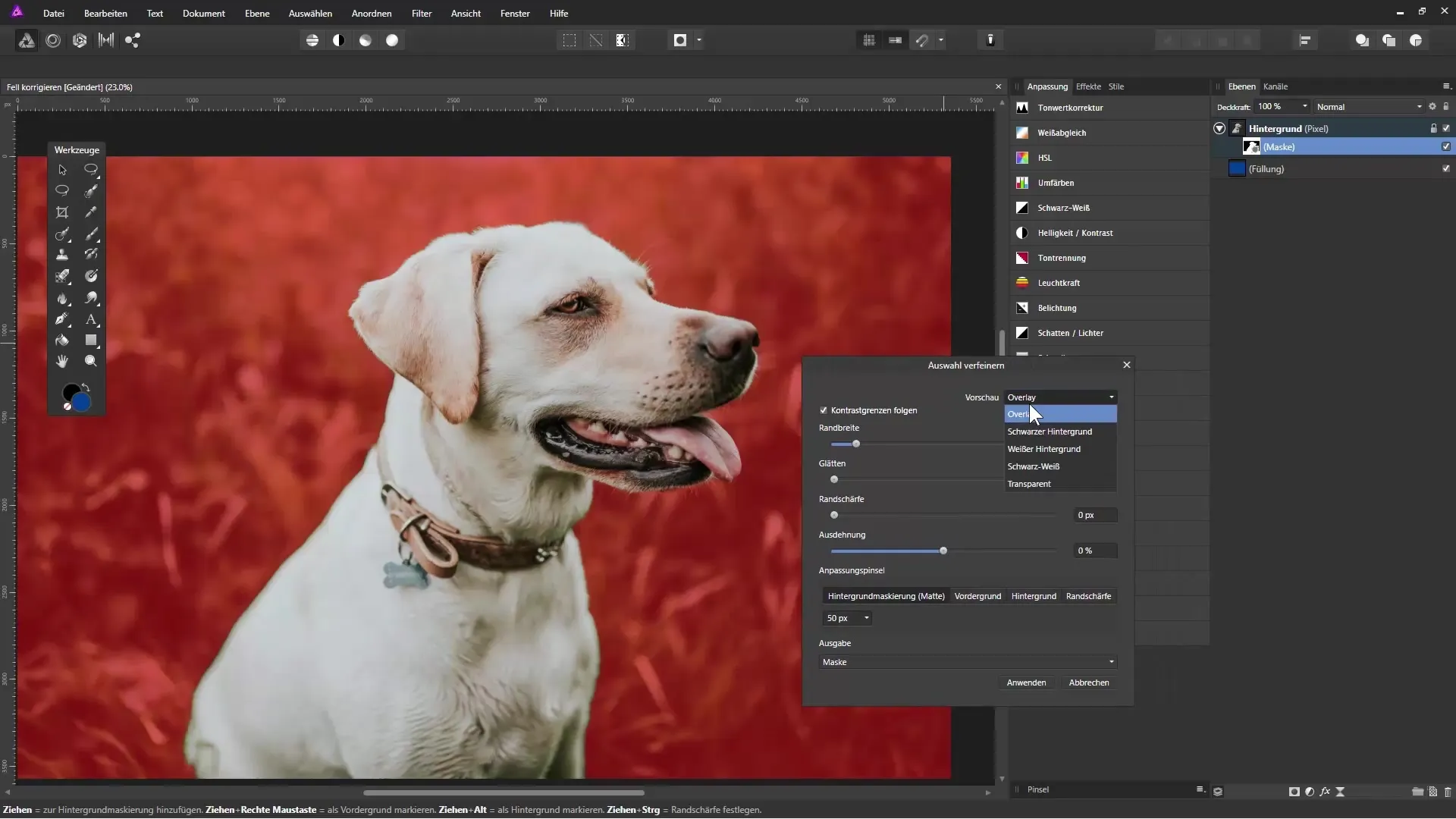Choose Transparent preview option
The image size is (1456, 819).
(1060, 484)
